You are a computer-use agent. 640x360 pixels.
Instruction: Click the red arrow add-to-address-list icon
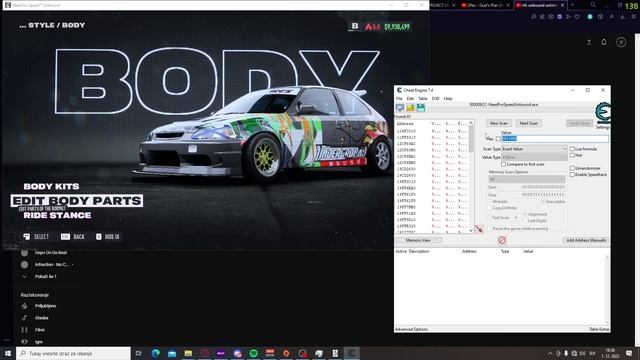pos(479,229)
